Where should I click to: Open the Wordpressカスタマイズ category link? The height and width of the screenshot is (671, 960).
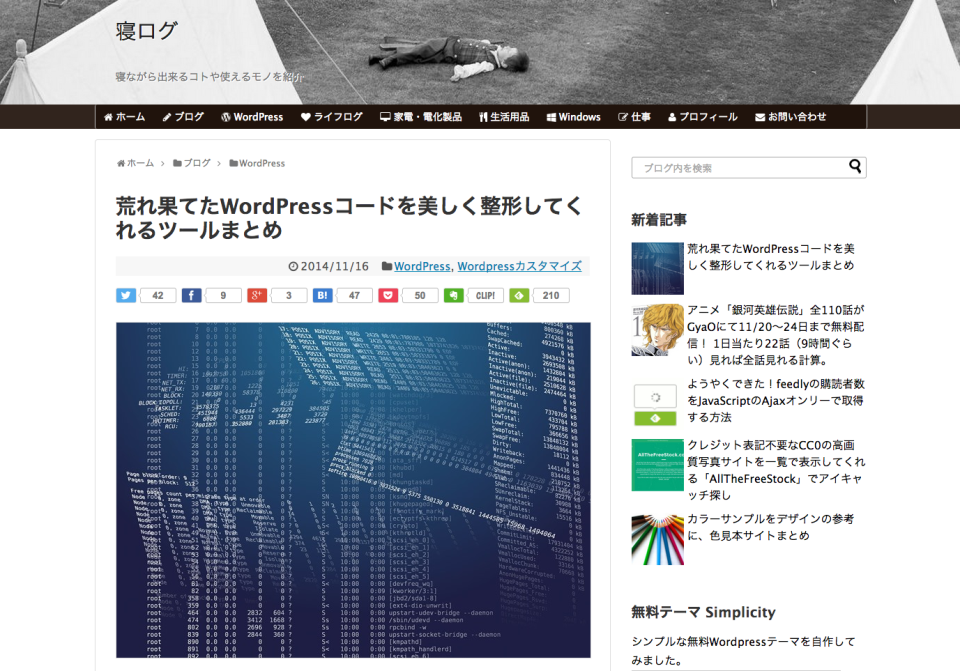coord(519,267)
